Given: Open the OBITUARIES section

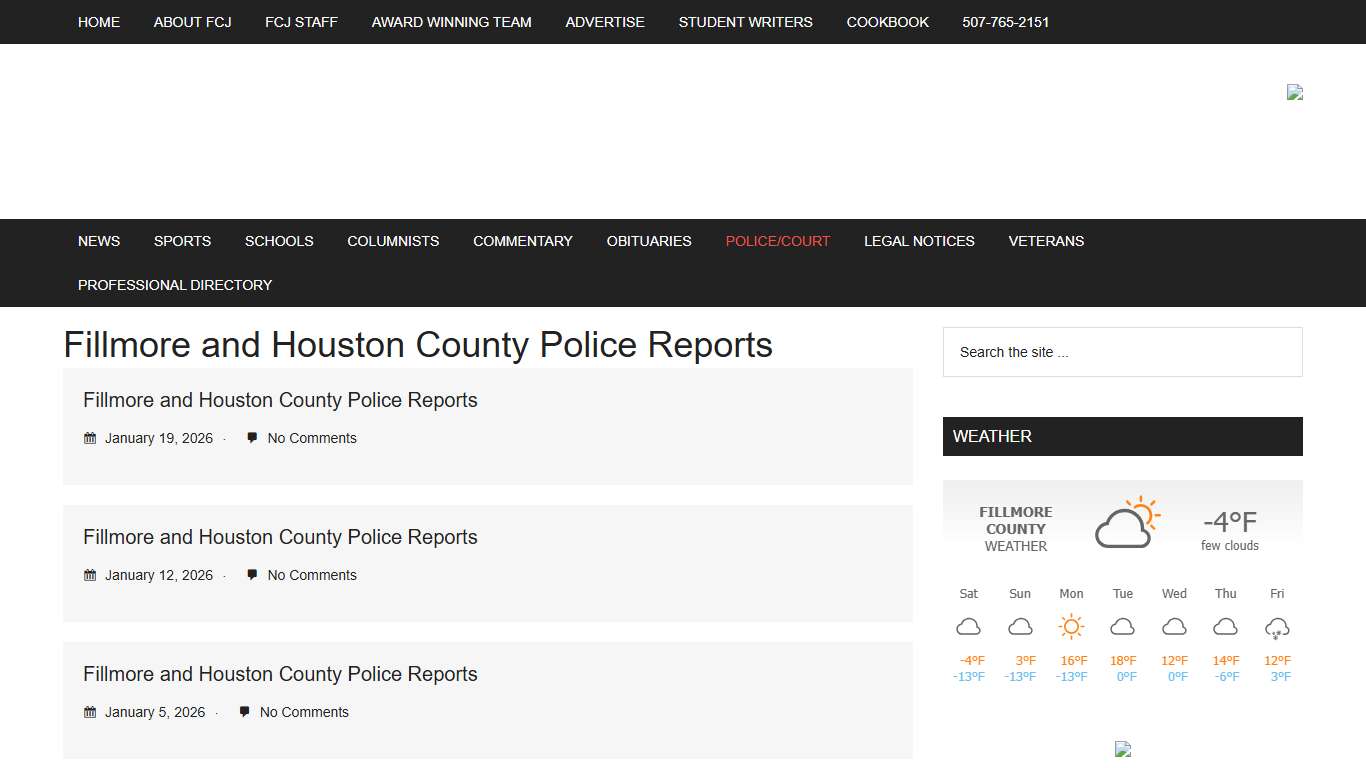Looking at the screenshot, I should tap(648, 241).
